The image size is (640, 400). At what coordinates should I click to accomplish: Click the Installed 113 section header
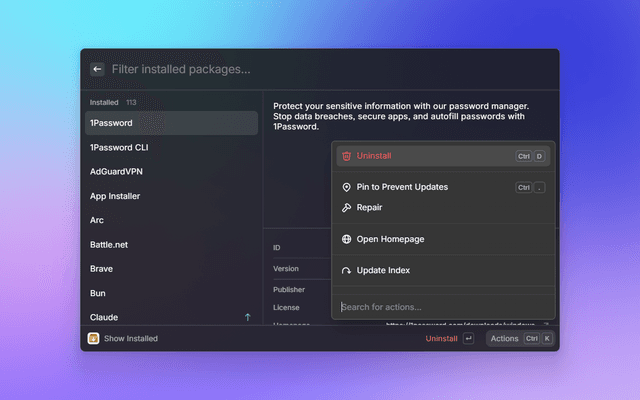coord(113,102)
